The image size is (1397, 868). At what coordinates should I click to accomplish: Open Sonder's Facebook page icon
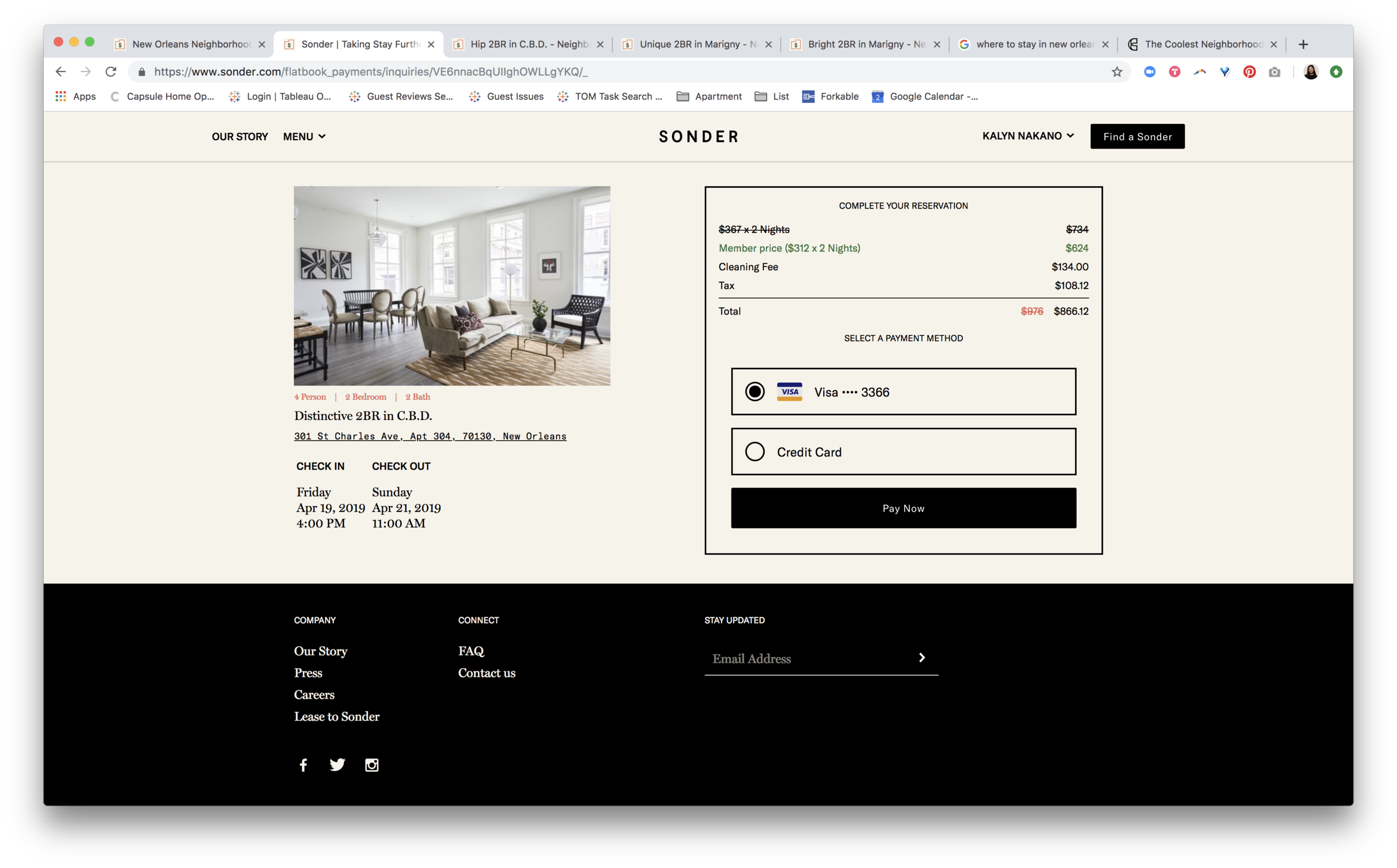tap(303, 765)
